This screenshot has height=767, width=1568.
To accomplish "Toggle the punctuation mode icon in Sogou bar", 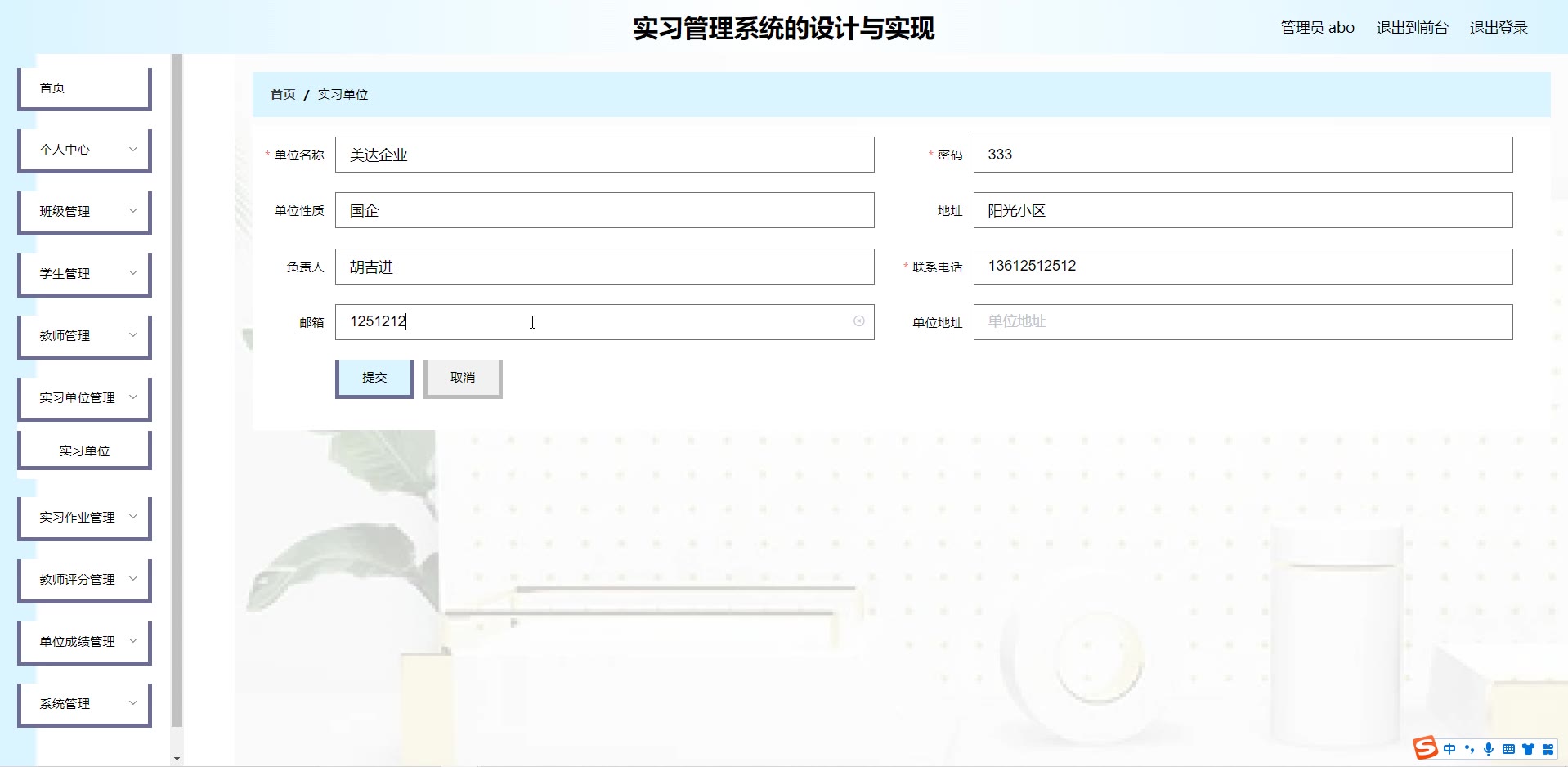I will 1469,749.
